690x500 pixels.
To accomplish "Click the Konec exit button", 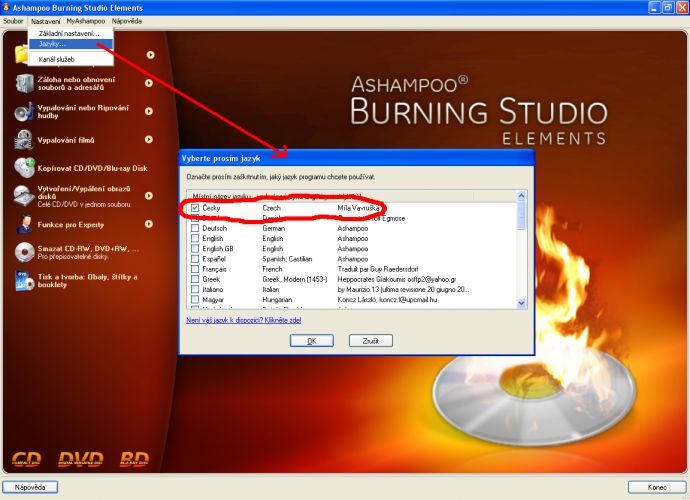I will point(657,487).
